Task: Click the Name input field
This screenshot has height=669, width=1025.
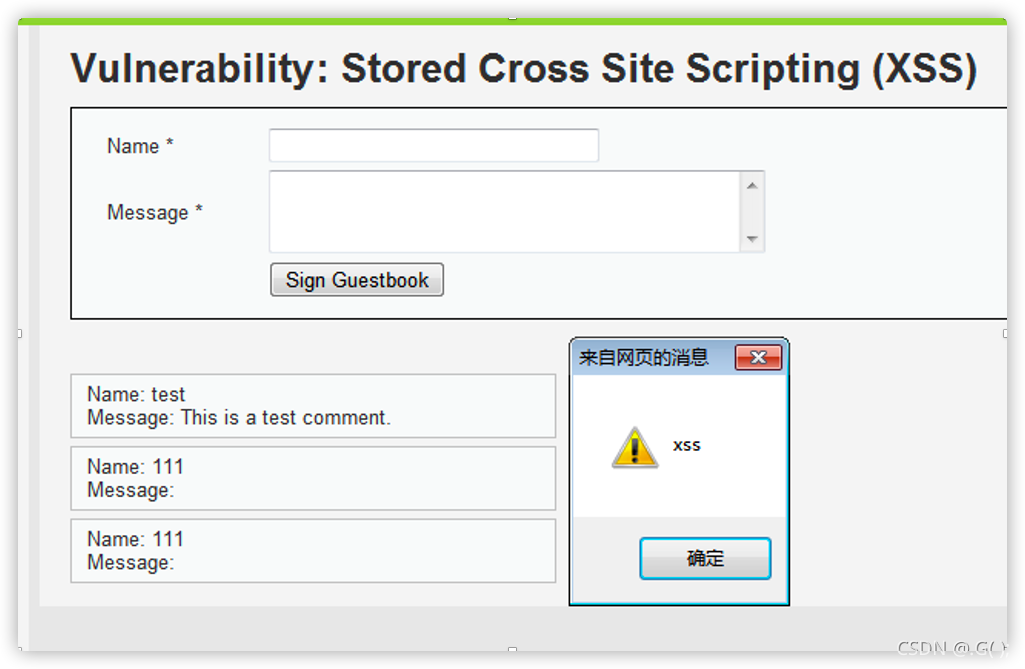Action: pos(434,145)
